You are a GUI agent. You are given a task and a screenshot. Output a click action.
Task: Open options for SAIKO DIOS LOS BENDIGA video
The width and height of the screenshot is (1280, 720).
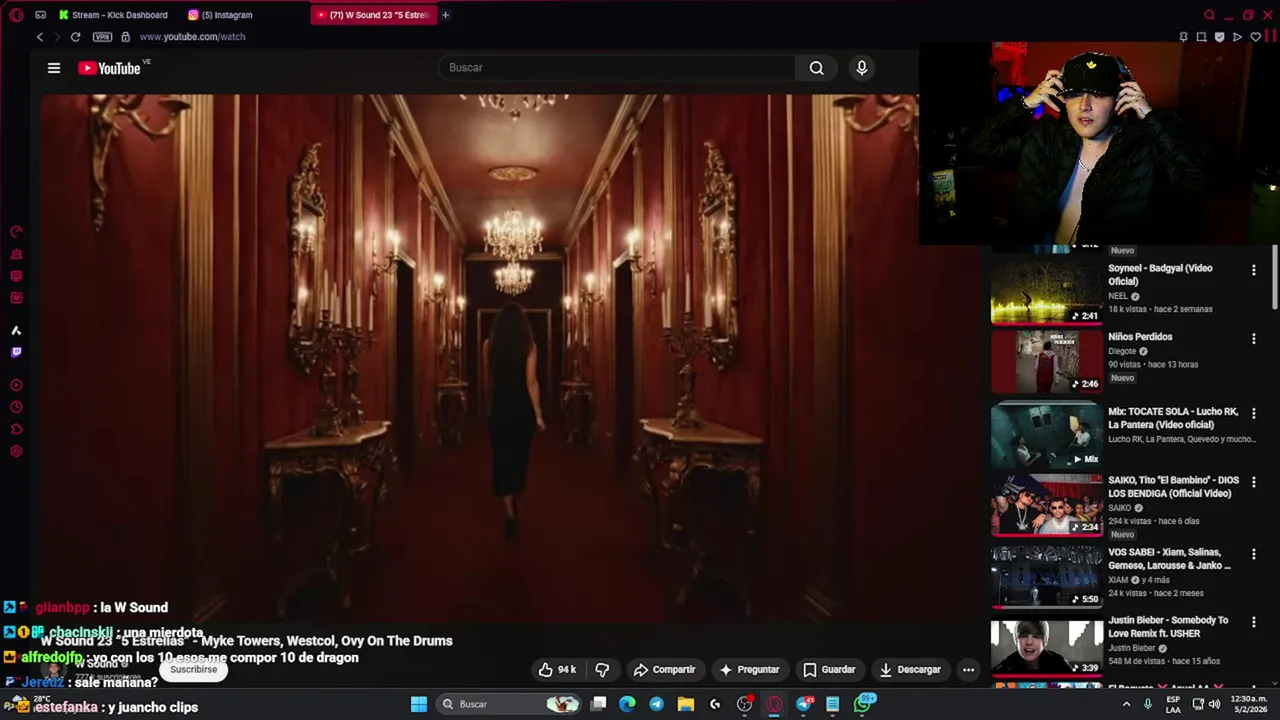(x=1253, y=482)
